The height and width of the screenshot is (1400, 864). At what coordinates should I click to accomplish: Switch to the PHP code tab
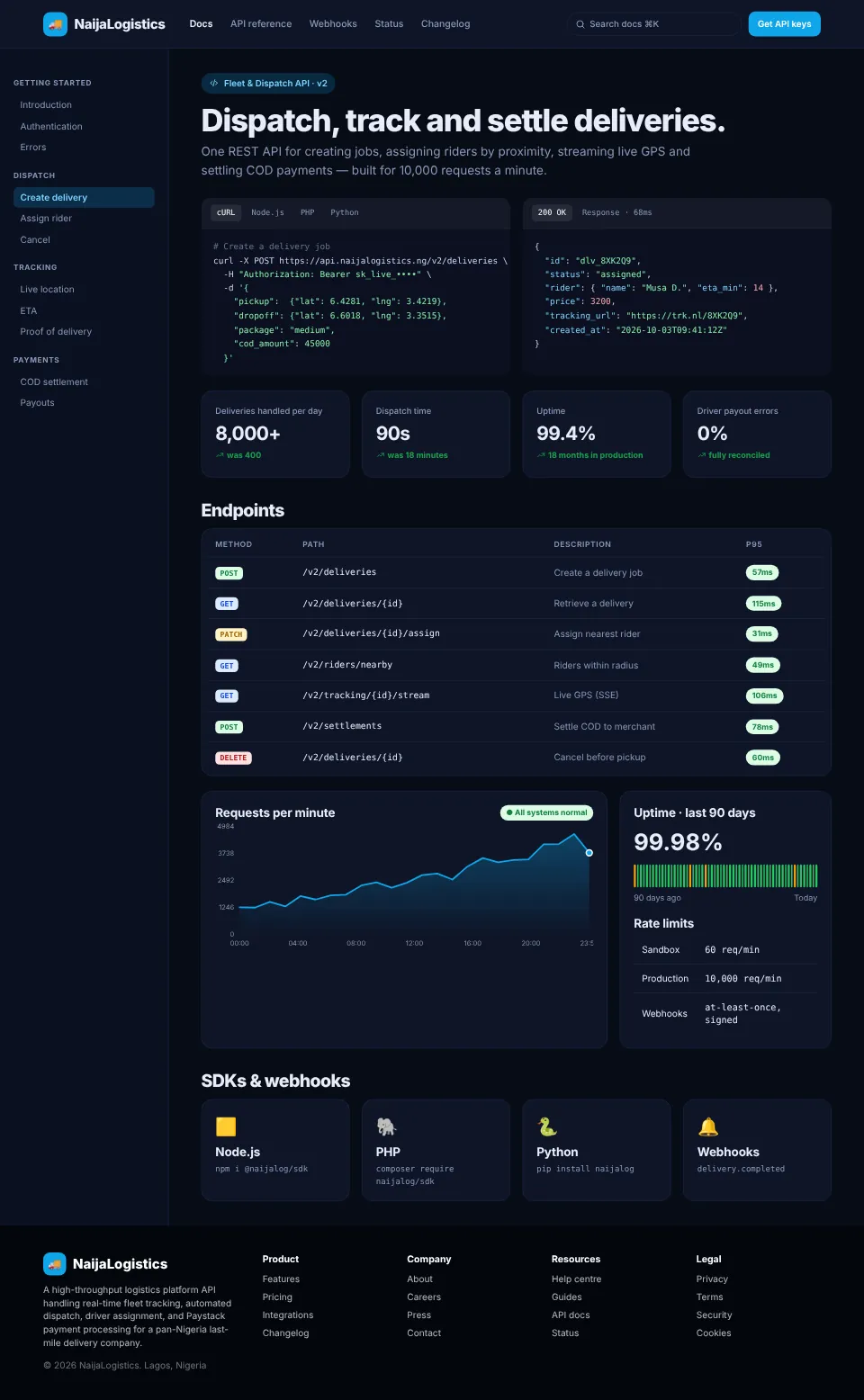[x=308, y=212]
